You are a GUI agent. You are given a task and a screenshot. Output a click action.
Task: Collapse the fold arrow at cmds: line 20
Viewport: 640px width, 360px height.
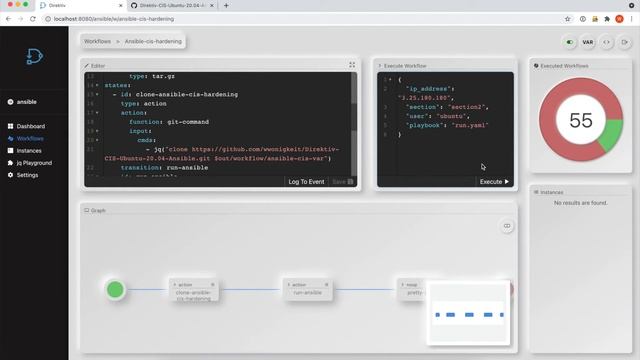pyautogui.click(x=97, y=140)
